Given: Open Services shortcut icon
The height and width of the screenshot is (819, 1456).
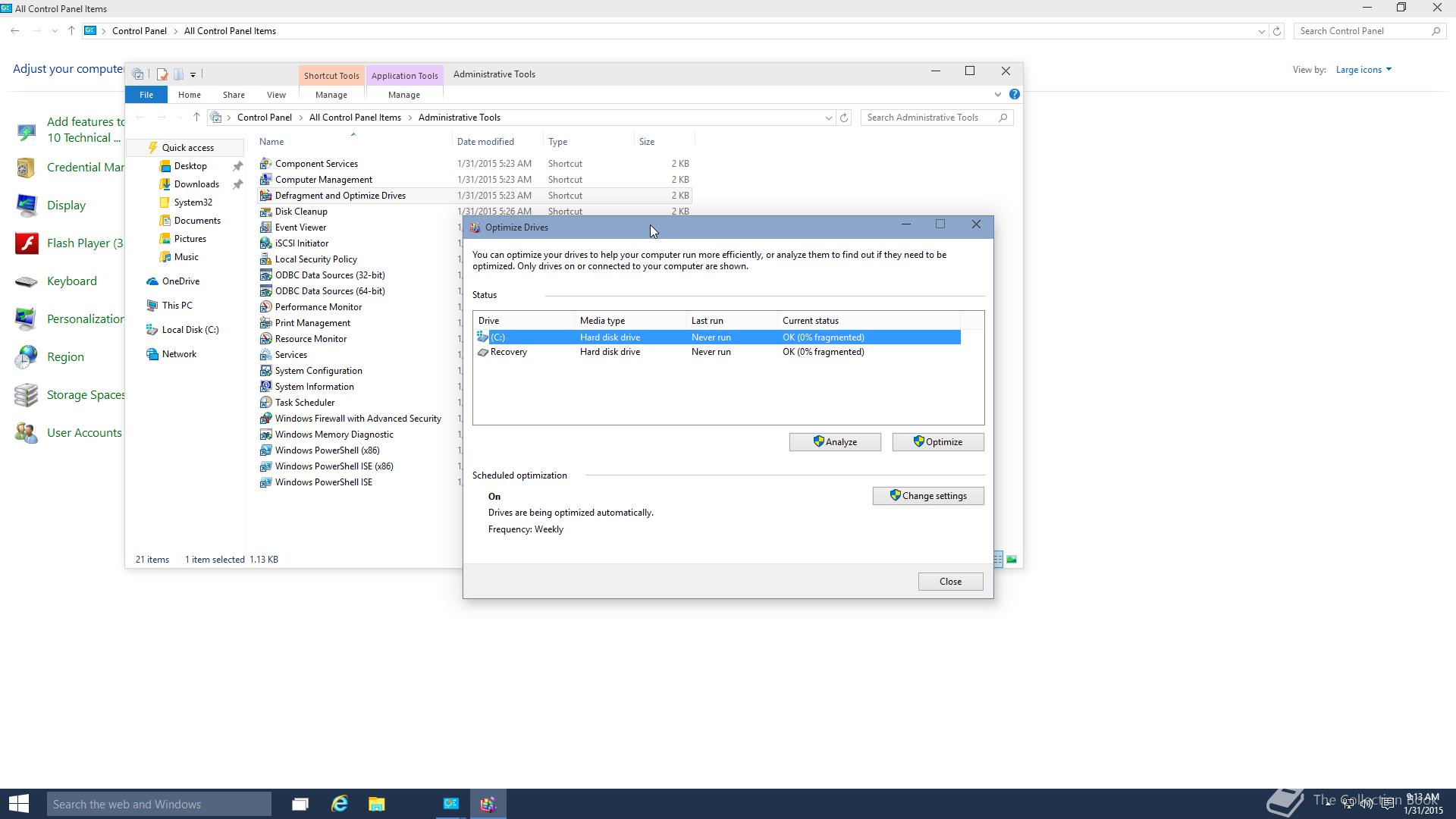Looking at the screenshot, I should coord(265,355).
